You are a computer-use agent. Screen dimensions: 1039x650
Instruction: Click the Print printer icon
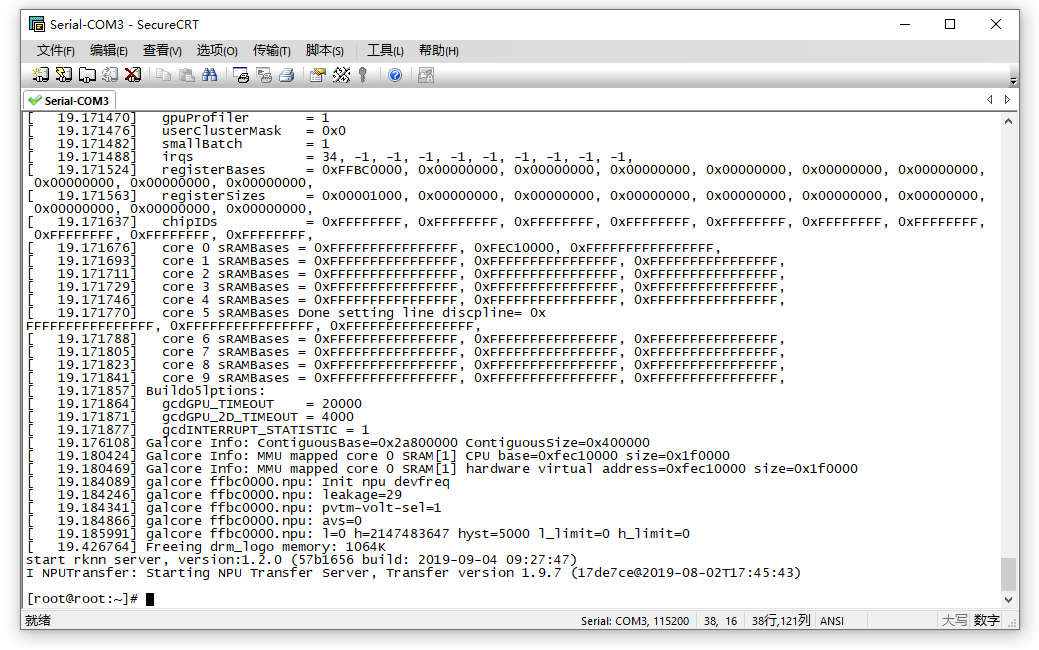point(286,75)
